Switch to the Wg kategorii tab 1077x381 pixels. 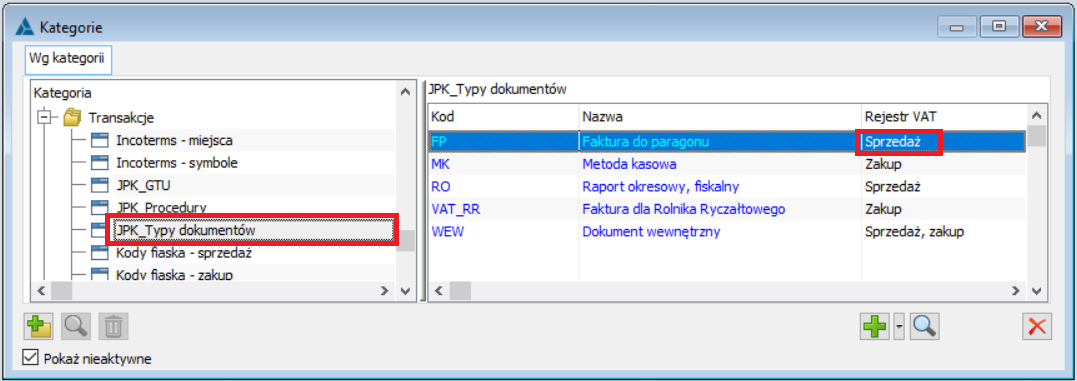[67, 59]
